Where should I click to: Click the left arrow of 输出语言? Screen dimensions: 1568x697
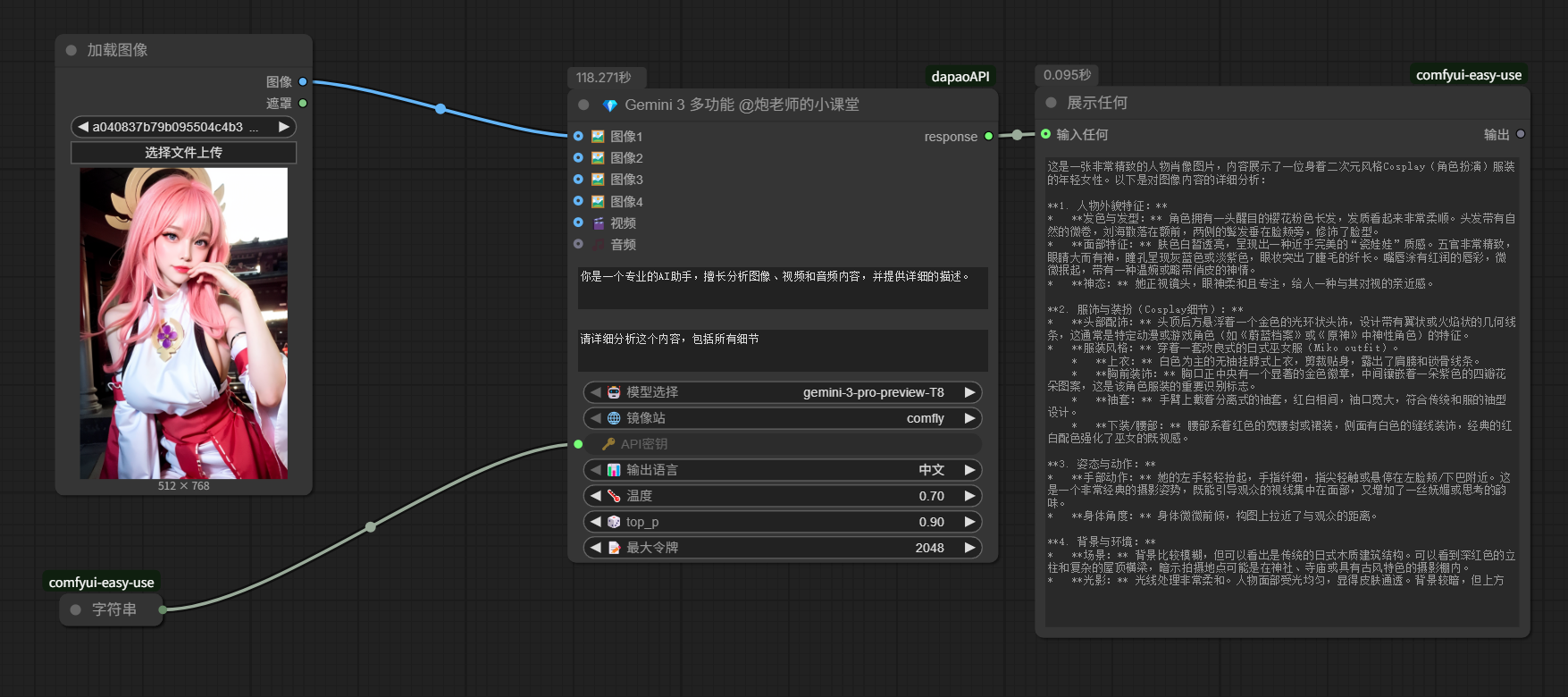click(x=595, y=470)
